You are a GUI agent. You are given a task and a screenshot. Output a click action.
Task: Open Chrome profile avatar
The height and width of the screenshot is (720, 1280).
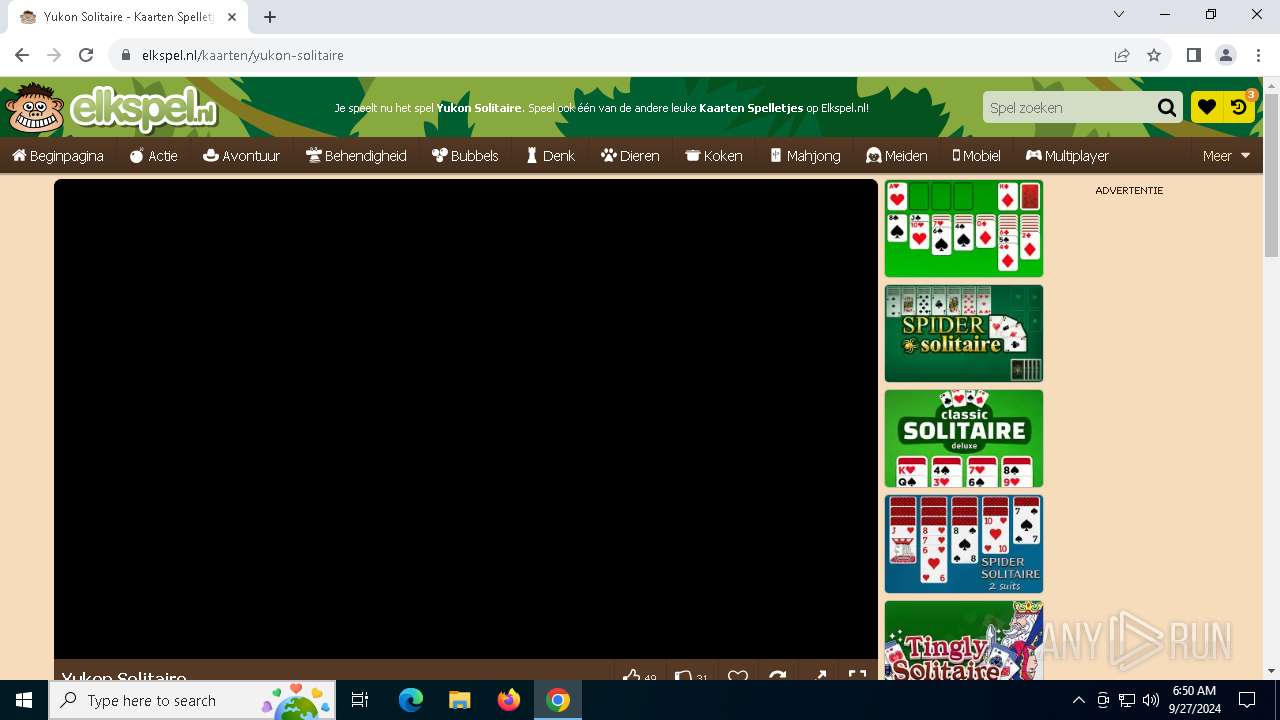[1226, 55]
